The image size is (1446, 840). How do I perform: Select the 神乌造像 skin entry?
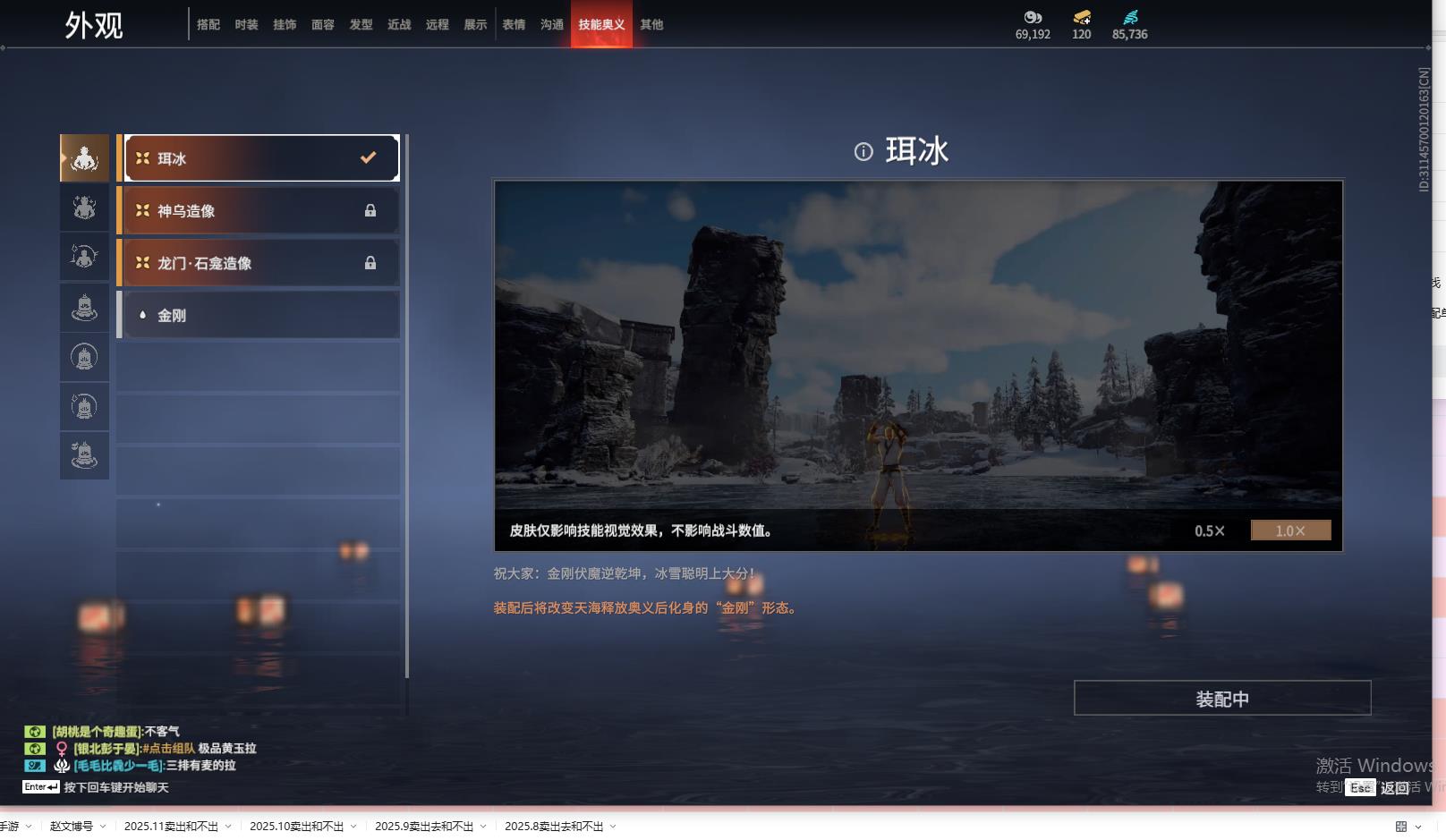[x=259, y=211]
